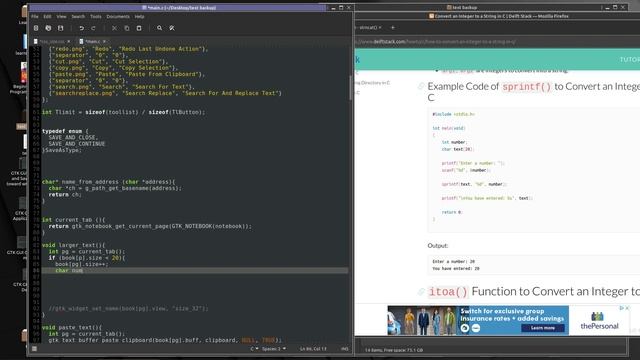Redo the last undone action with the toolbar icon
Image resolution: width=640 pixels, height=360 pixels.
pos(93,28)
